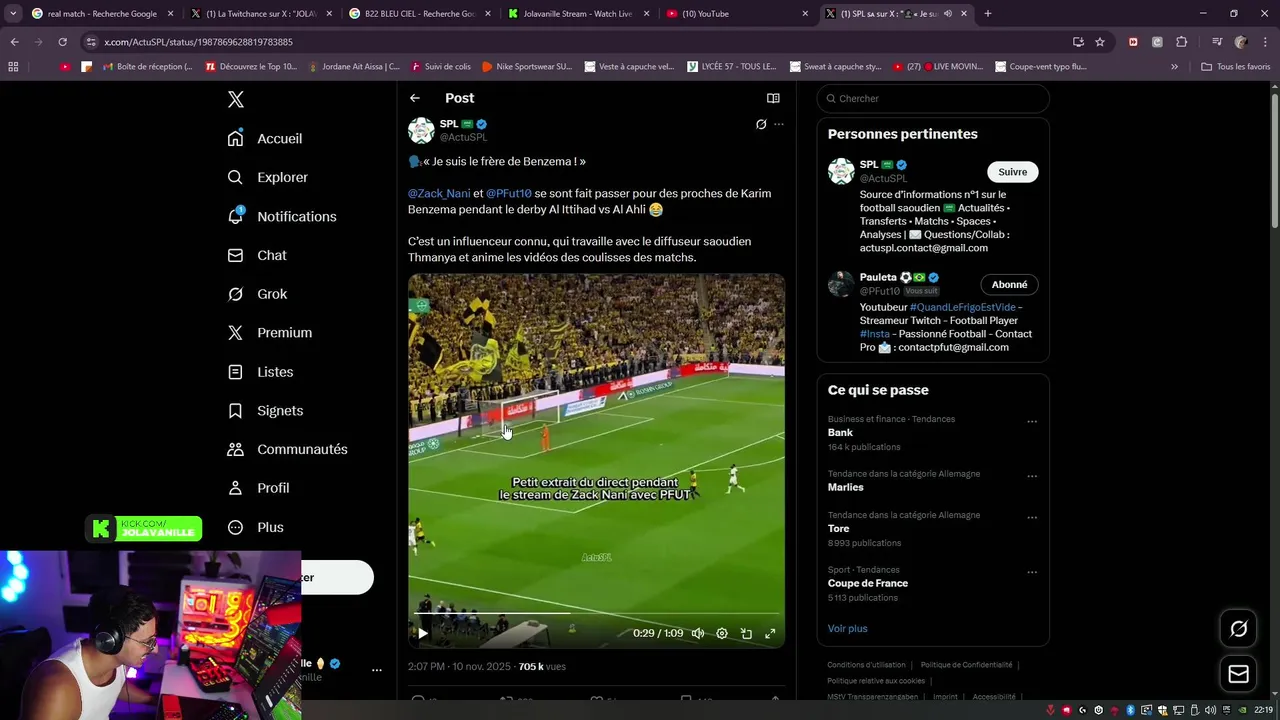Toggle picture-in-picture for the video
This screenshot has height=720, width=1280.
(x=746, y=633)
